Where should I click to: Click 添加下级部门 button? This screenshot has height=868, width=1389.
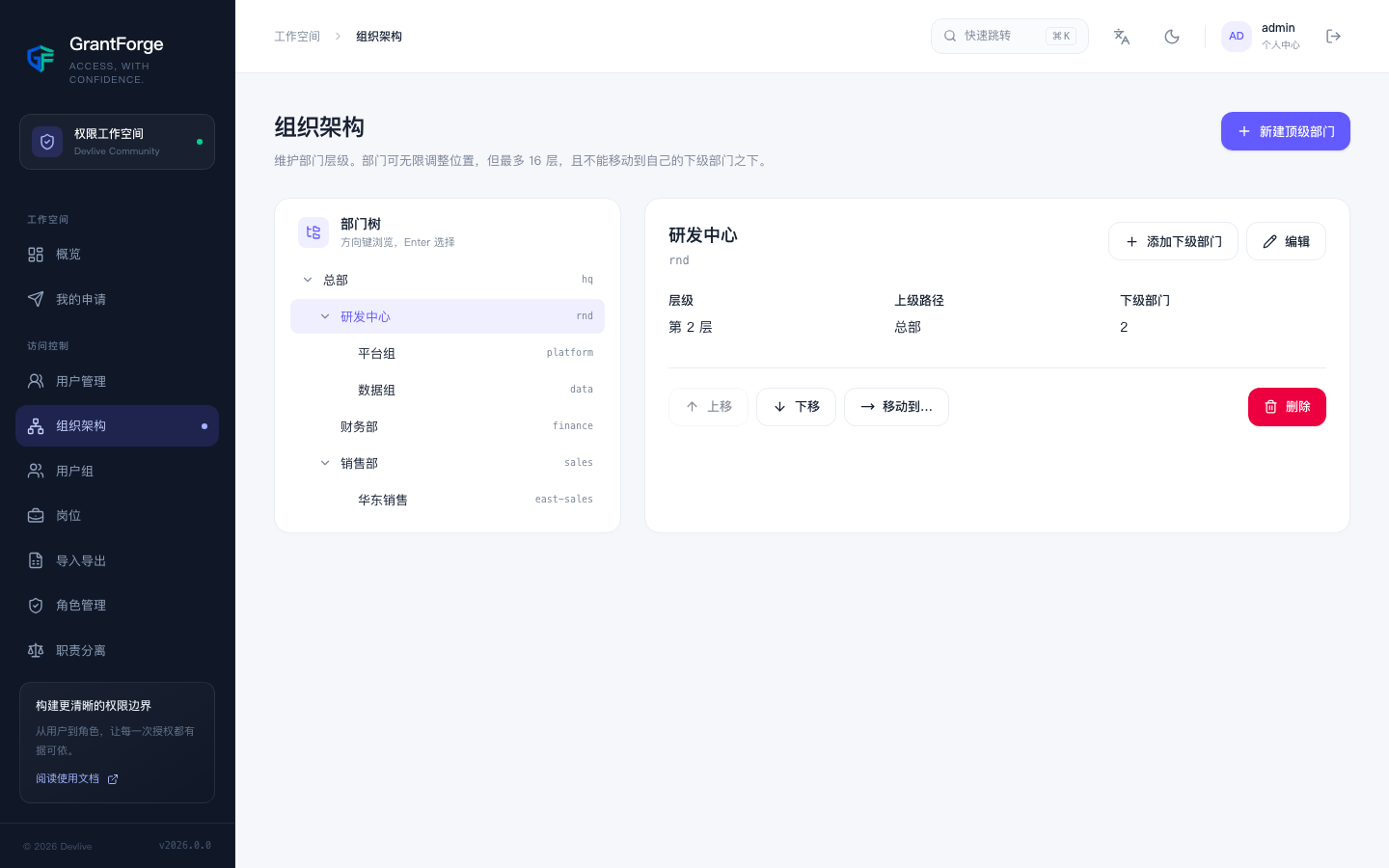1173,241
